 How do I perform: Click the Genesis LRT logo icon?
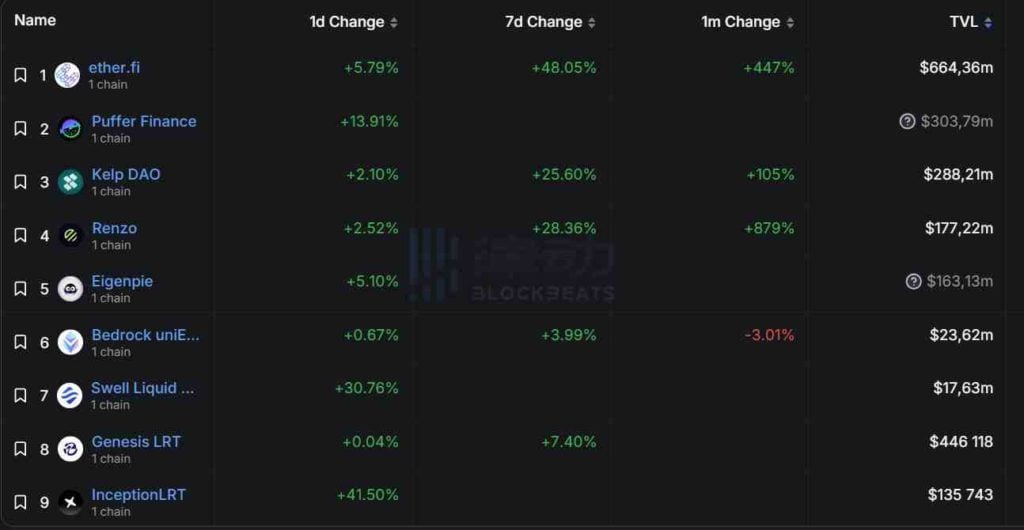point(70,449)
